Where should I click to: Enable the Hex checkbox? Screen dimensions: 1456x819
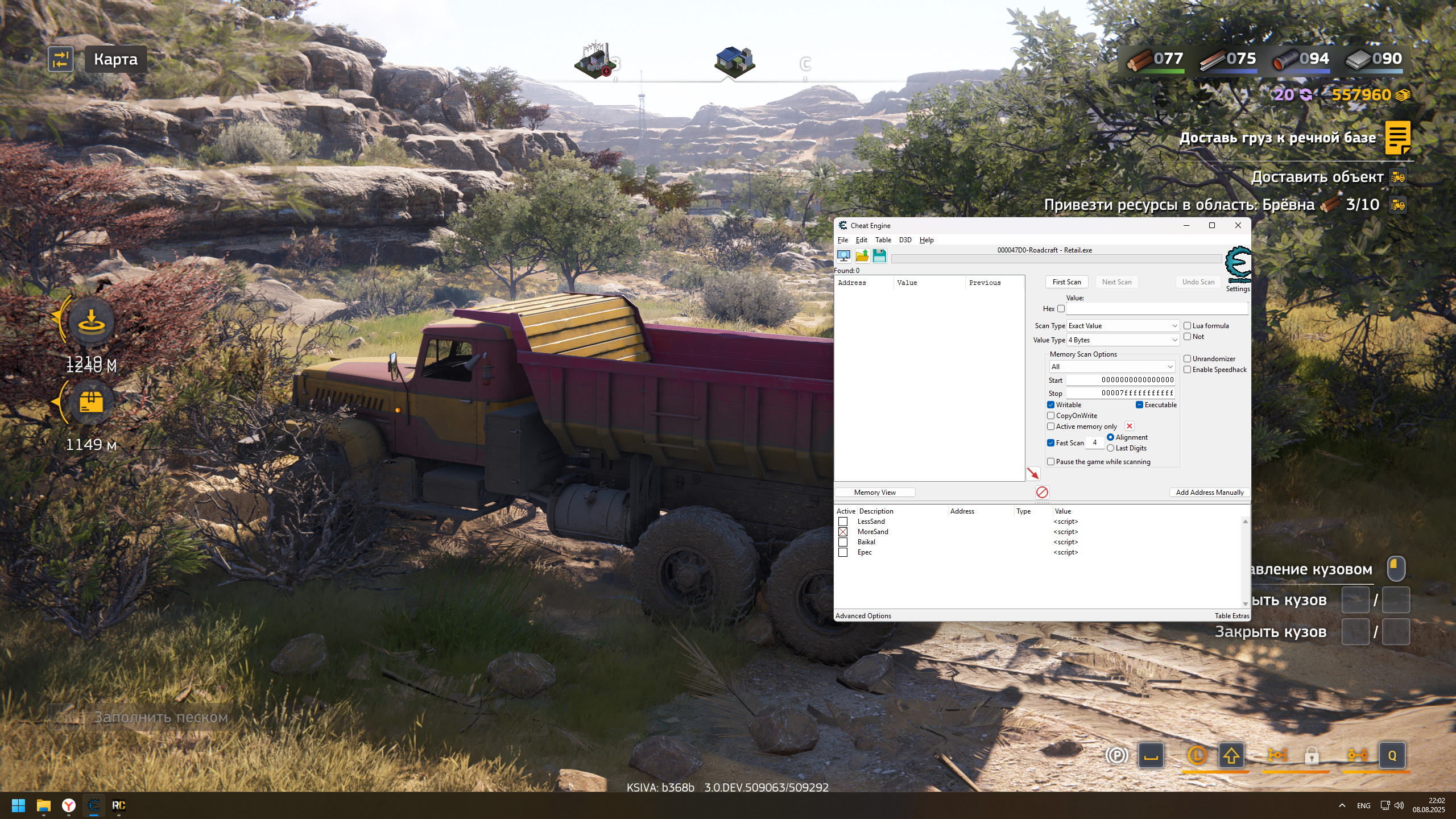click(x=1061, y=308)
